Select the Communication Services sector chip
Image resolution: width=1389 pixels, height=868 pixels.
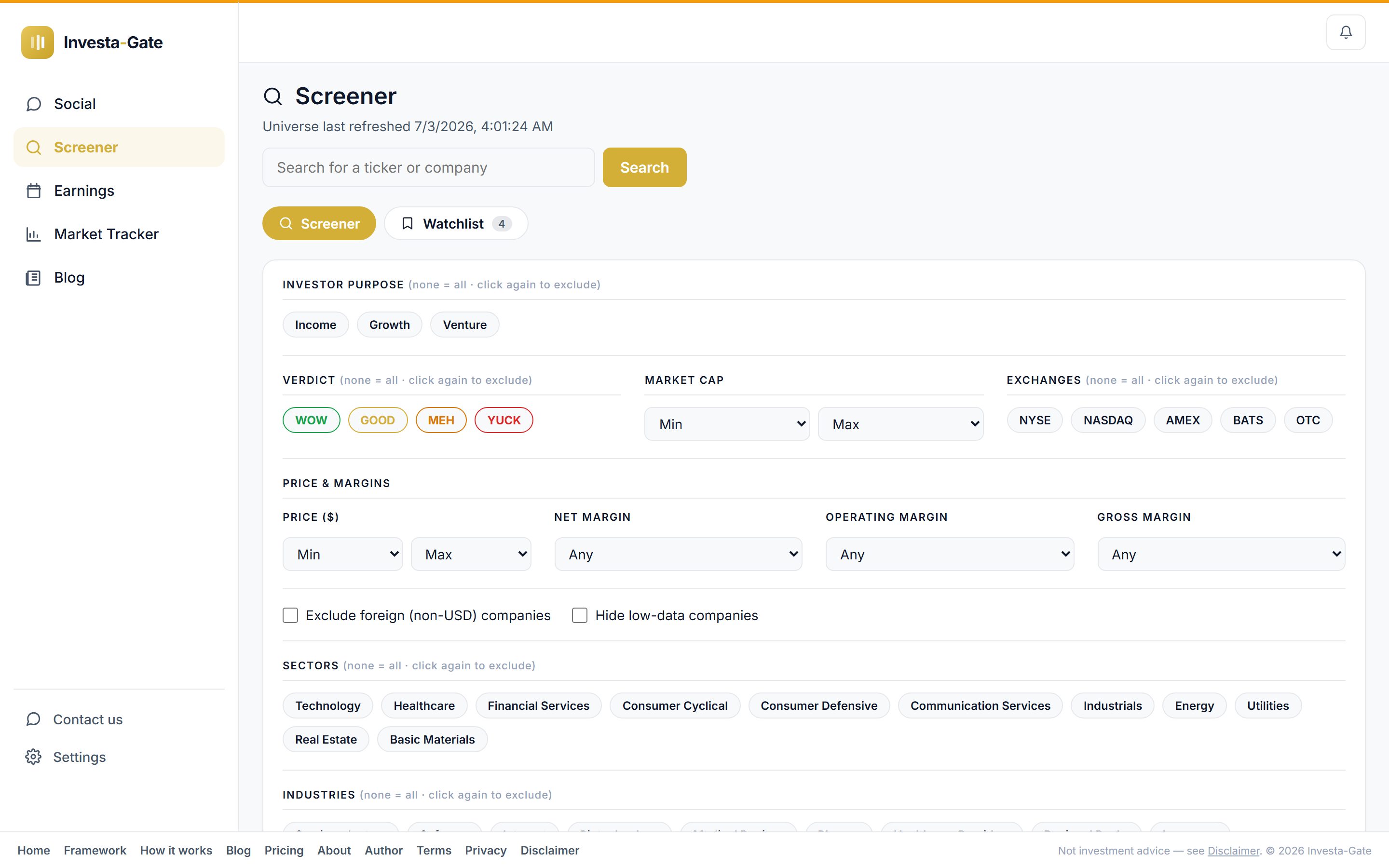pos(980,705)
